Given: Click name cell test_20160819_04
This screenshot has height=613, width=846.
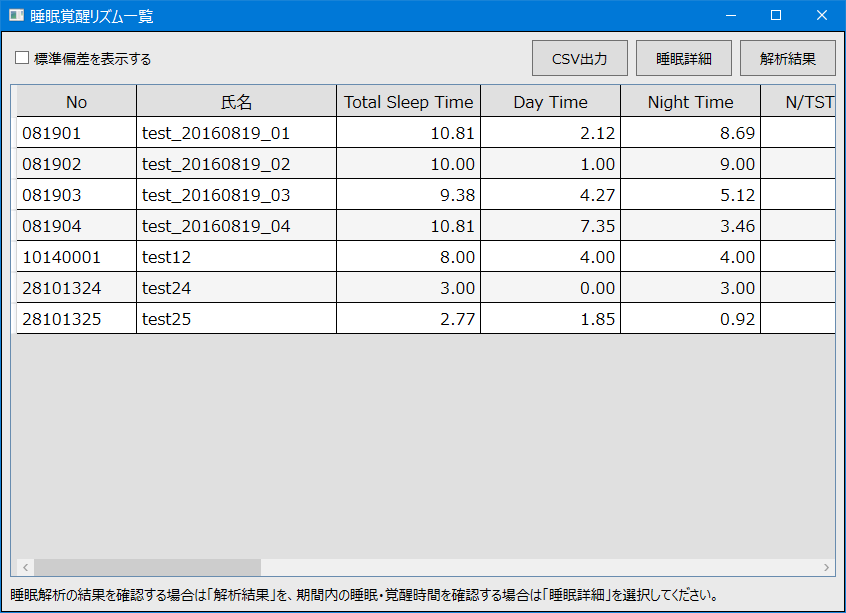Looking at the screenshot, I should 236,226.
